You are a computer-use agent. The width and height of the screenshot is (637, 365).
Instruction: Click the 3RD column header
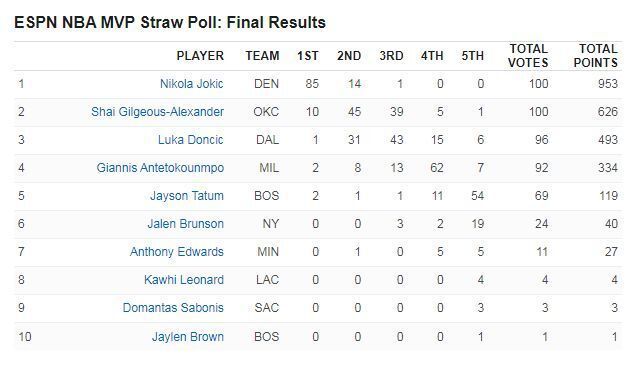[391, 56]
